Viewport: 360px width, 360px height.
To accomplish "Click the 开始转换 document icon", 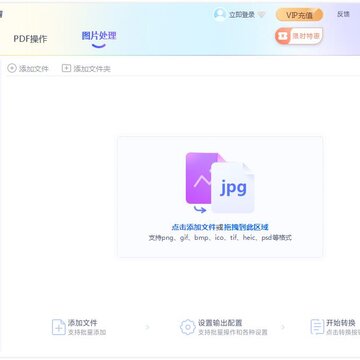I will 317,327.
